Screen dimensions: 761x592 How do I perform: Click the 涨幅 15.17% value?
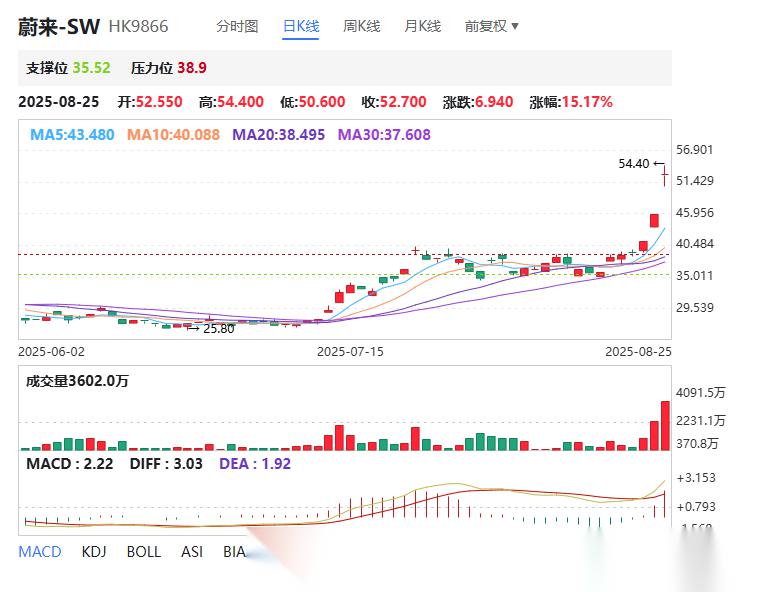pos(587,102)
